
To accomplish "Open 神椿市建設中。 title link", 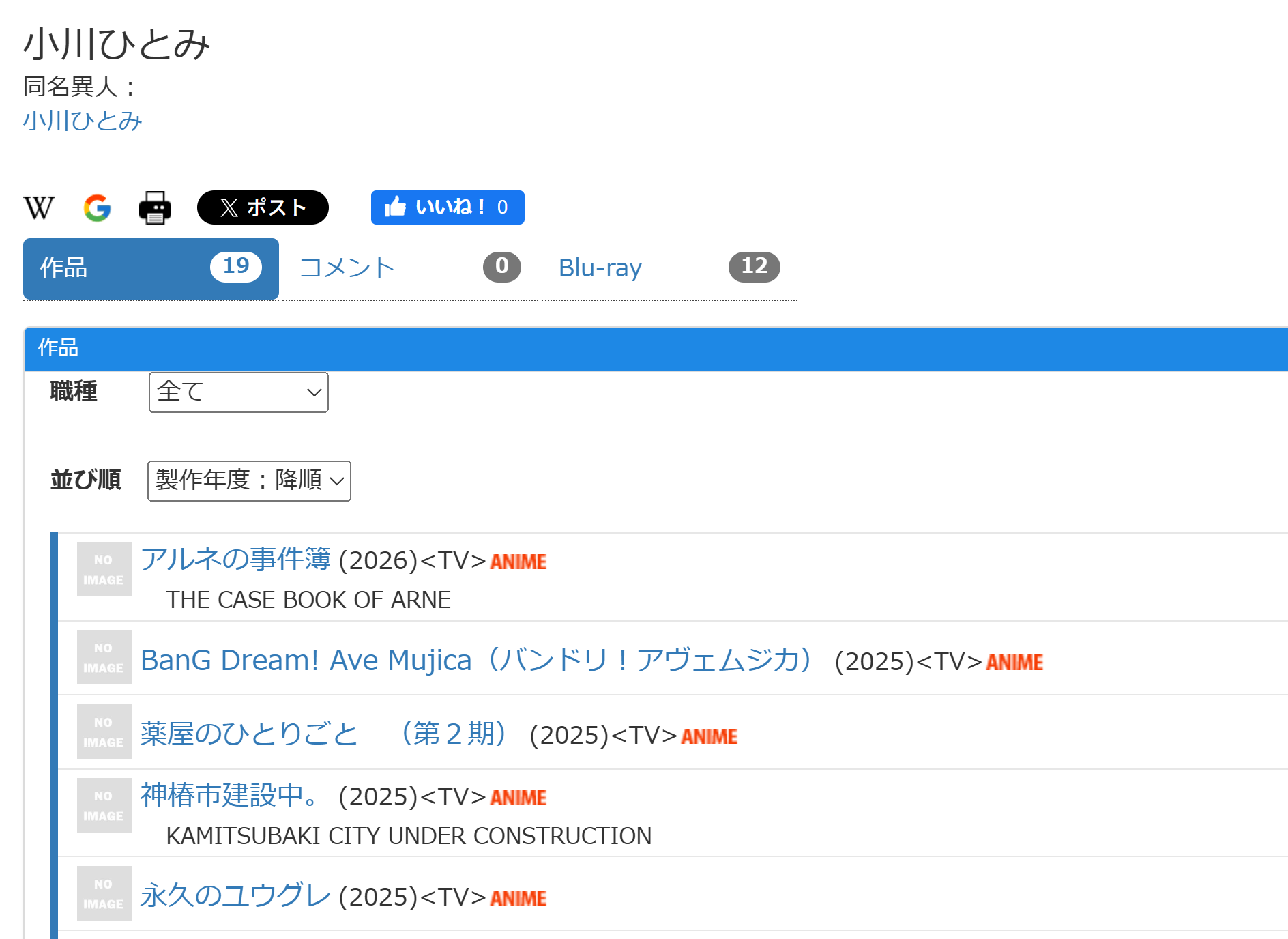I will (229, 796).
